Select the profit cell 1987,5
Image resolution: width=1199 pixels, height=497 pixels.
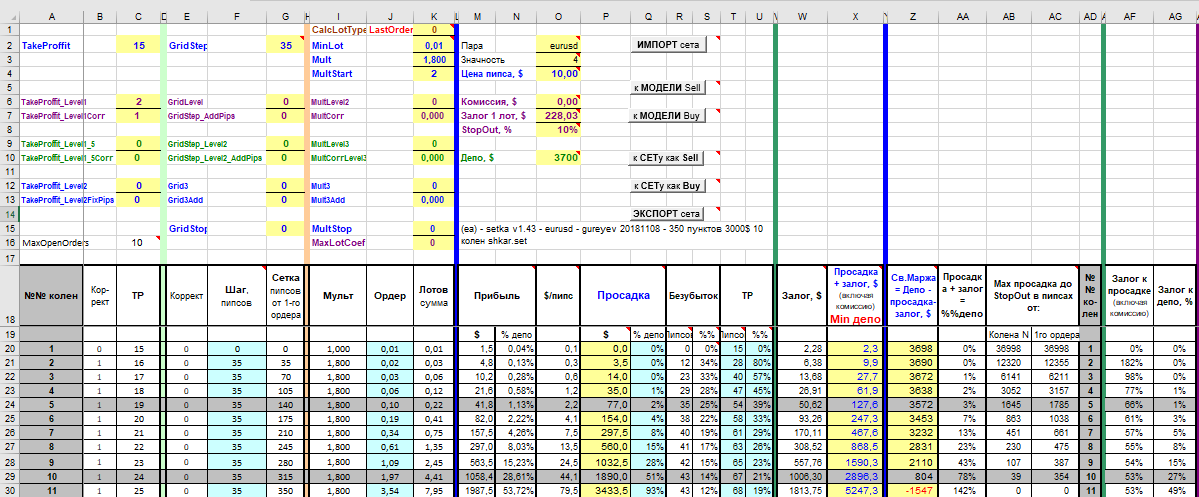point(477,489)
